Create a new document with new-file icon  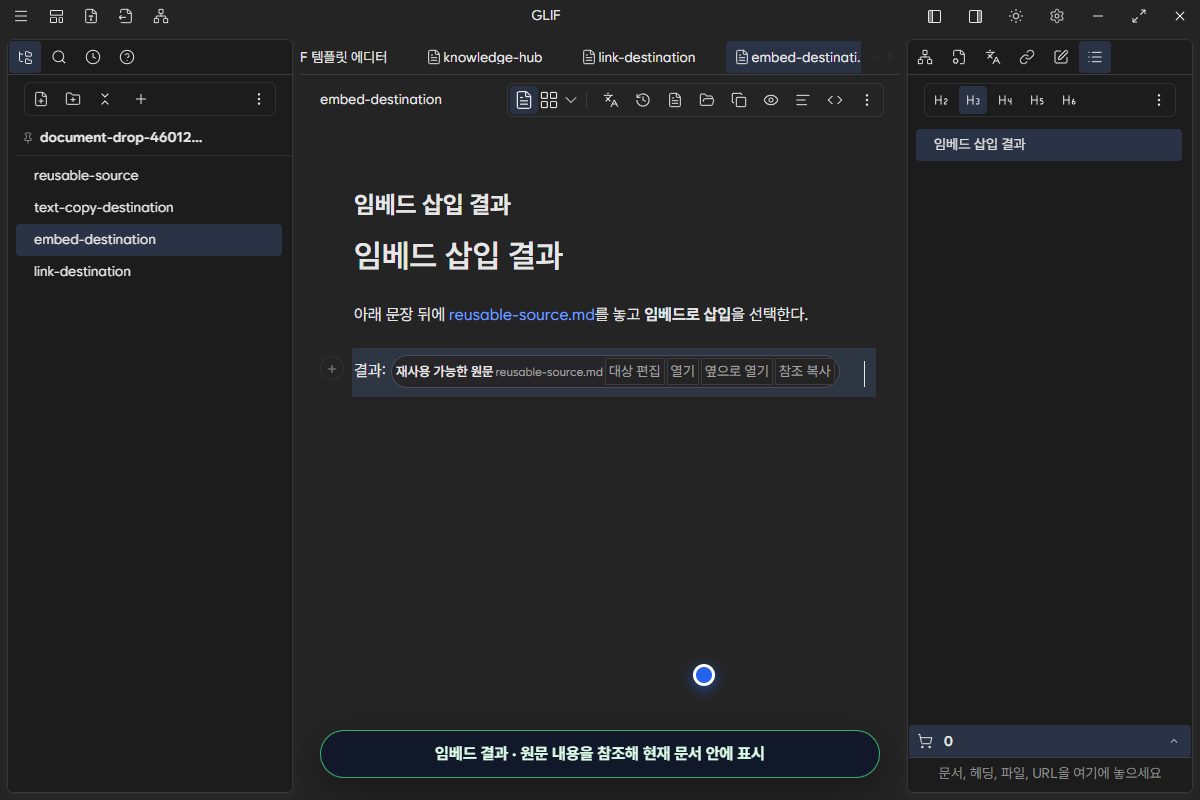point(41,99)
